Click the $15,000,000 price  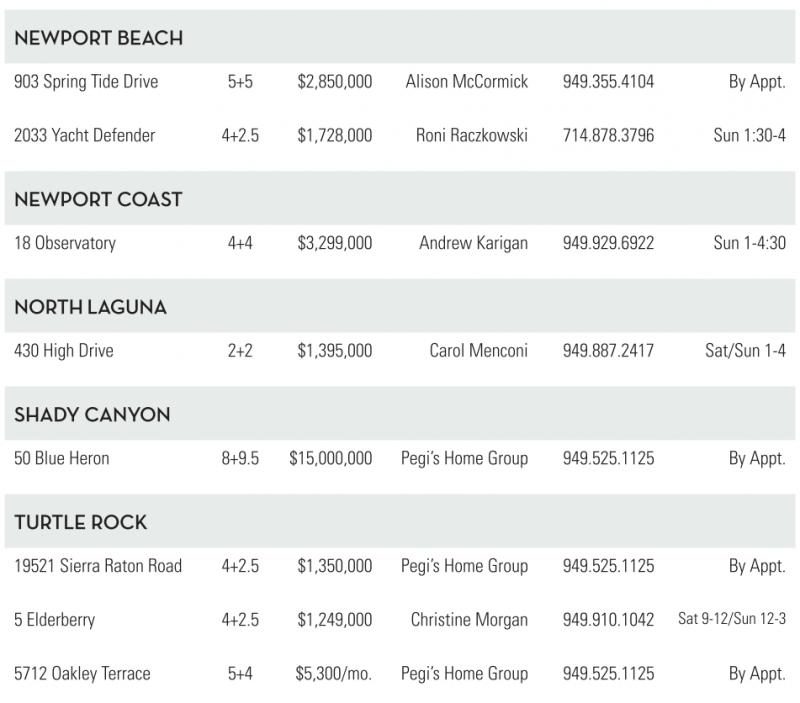330,459
